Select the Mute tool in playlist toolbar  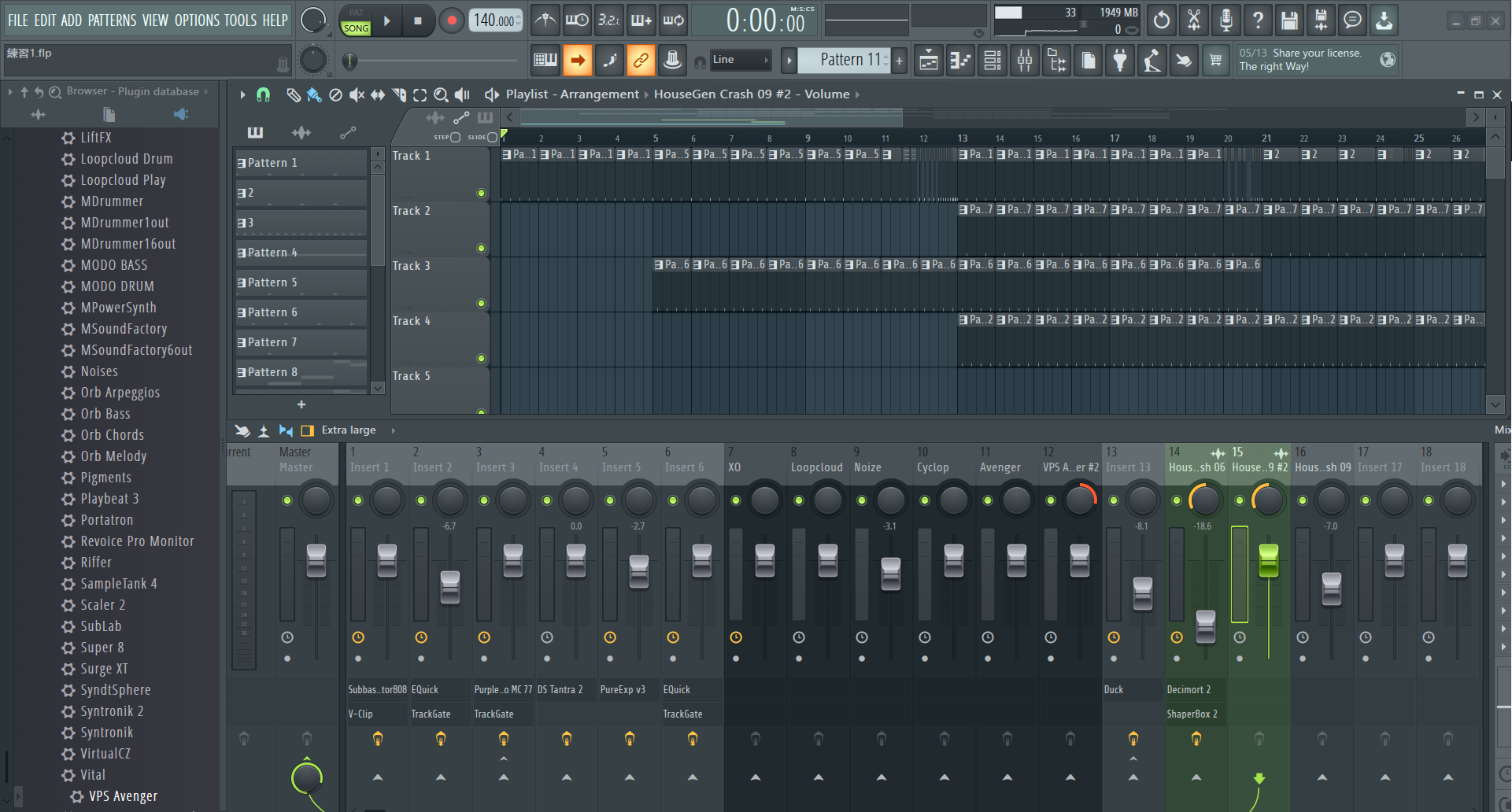pyautogui.click(x=357, y=94)
